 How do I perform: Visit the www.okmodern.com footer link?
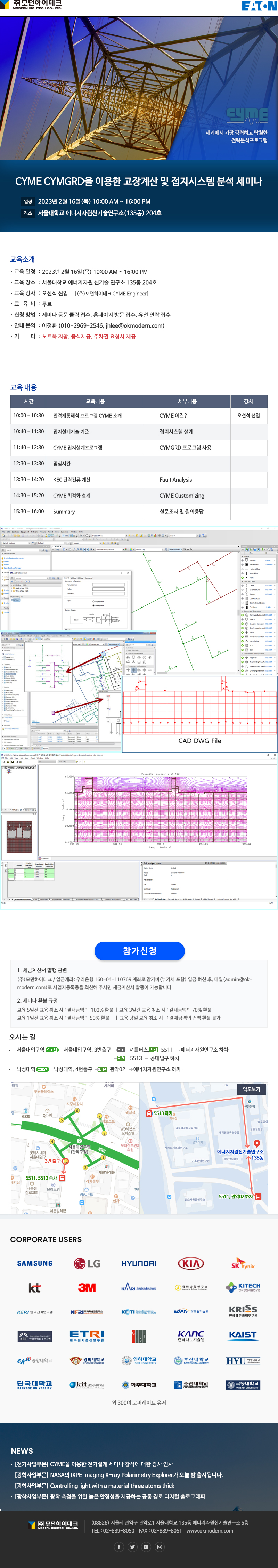[210, 1530]
